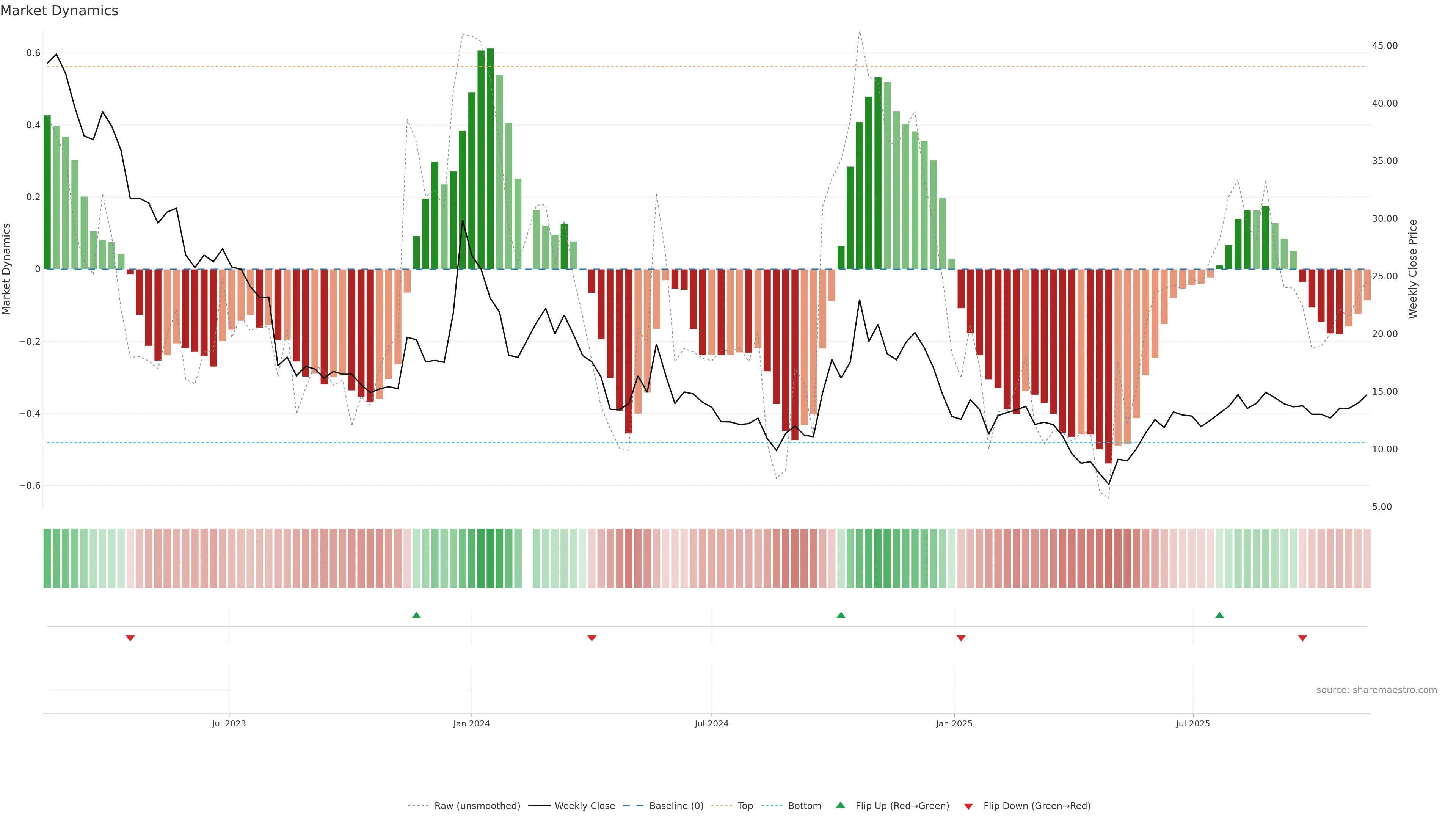Click the red flip-down marker before Jul 2024
Viewport: 1456px width, 819px height.
click(x=592, y=638)
